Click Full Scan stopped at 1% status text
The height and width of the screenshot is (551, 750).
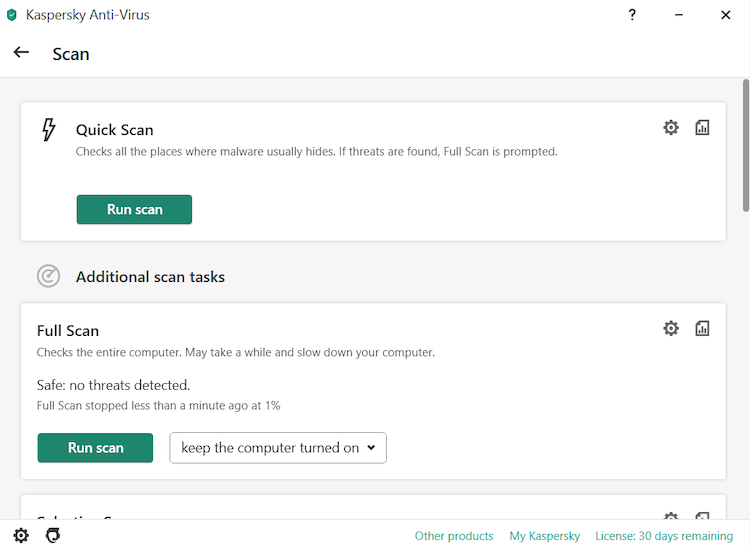point(158,406)
